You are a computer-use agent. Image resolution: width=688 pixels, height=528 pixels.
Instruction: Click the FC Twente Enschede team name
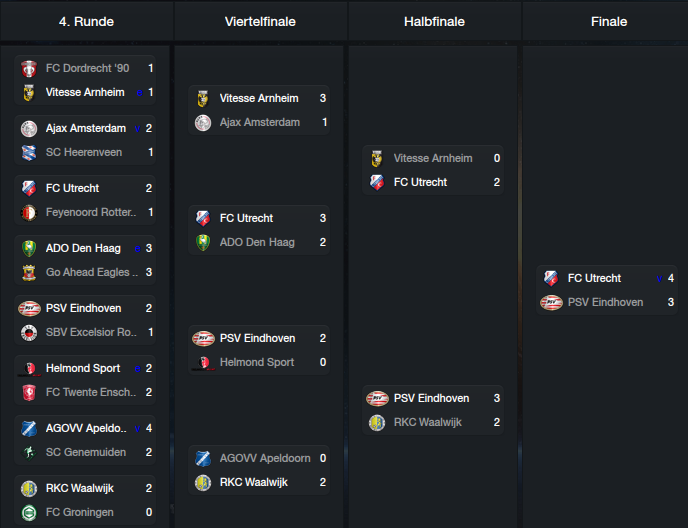91,392
